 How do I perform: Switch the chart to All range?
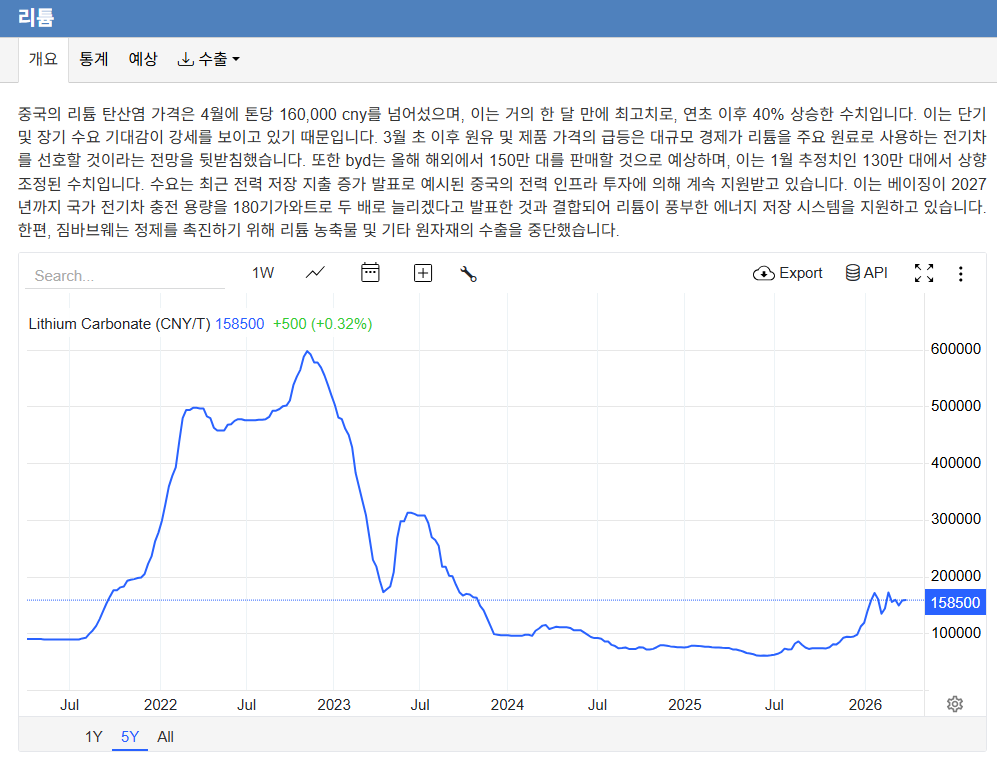click(x=165, y=737)
